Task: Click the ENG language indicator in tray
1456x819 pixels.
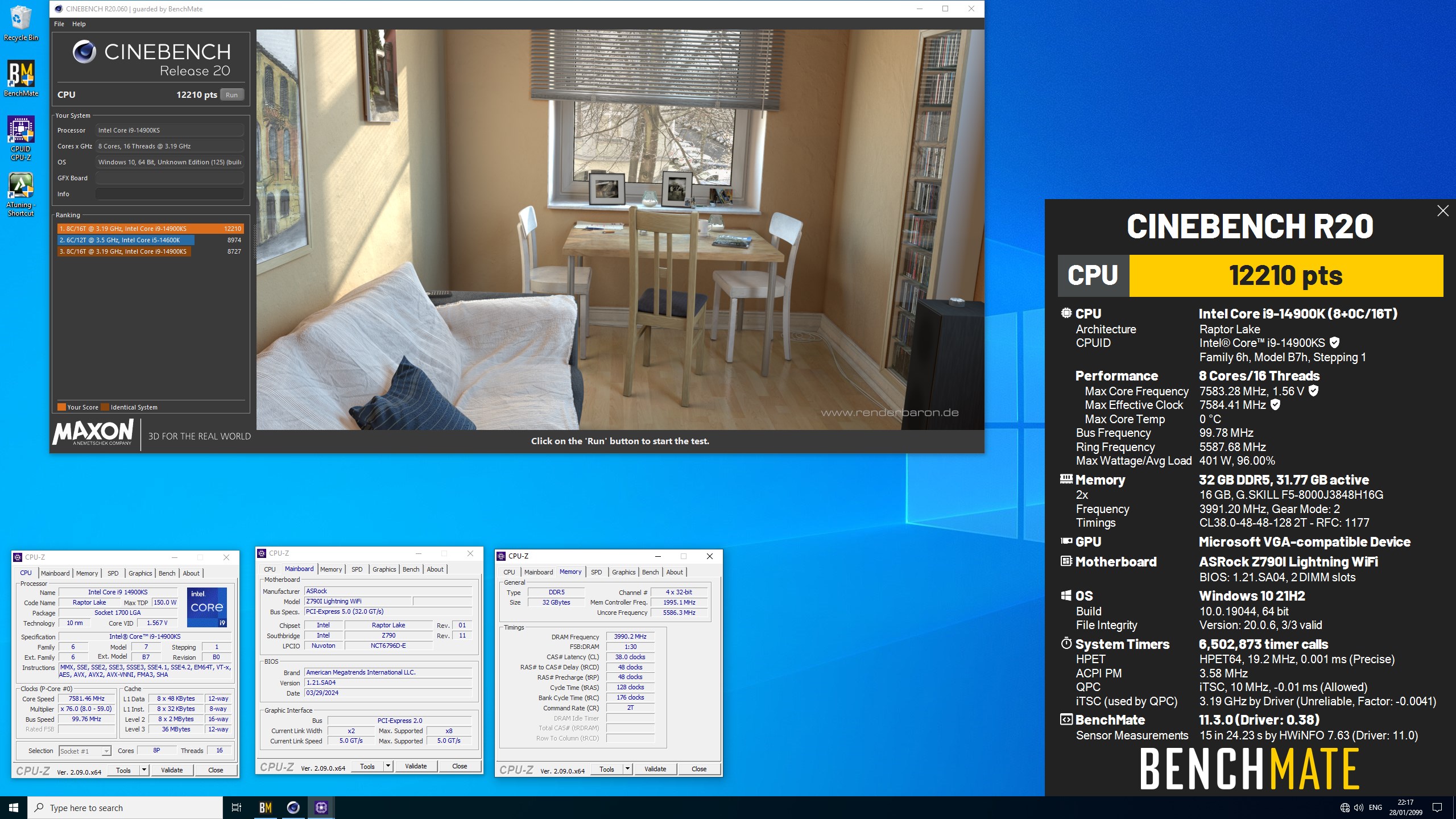Action: tap(1375, 808)
